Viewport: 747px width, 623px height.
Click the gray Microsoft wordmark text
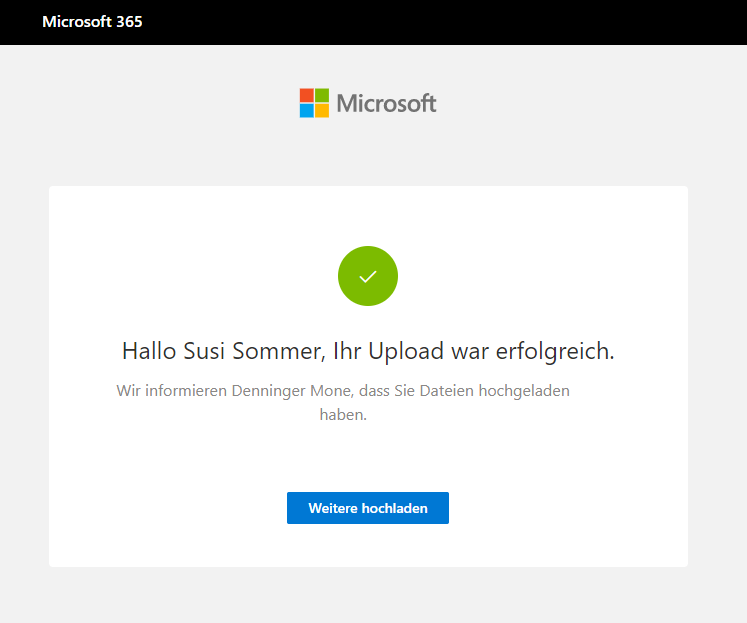[x=386, y=103]
